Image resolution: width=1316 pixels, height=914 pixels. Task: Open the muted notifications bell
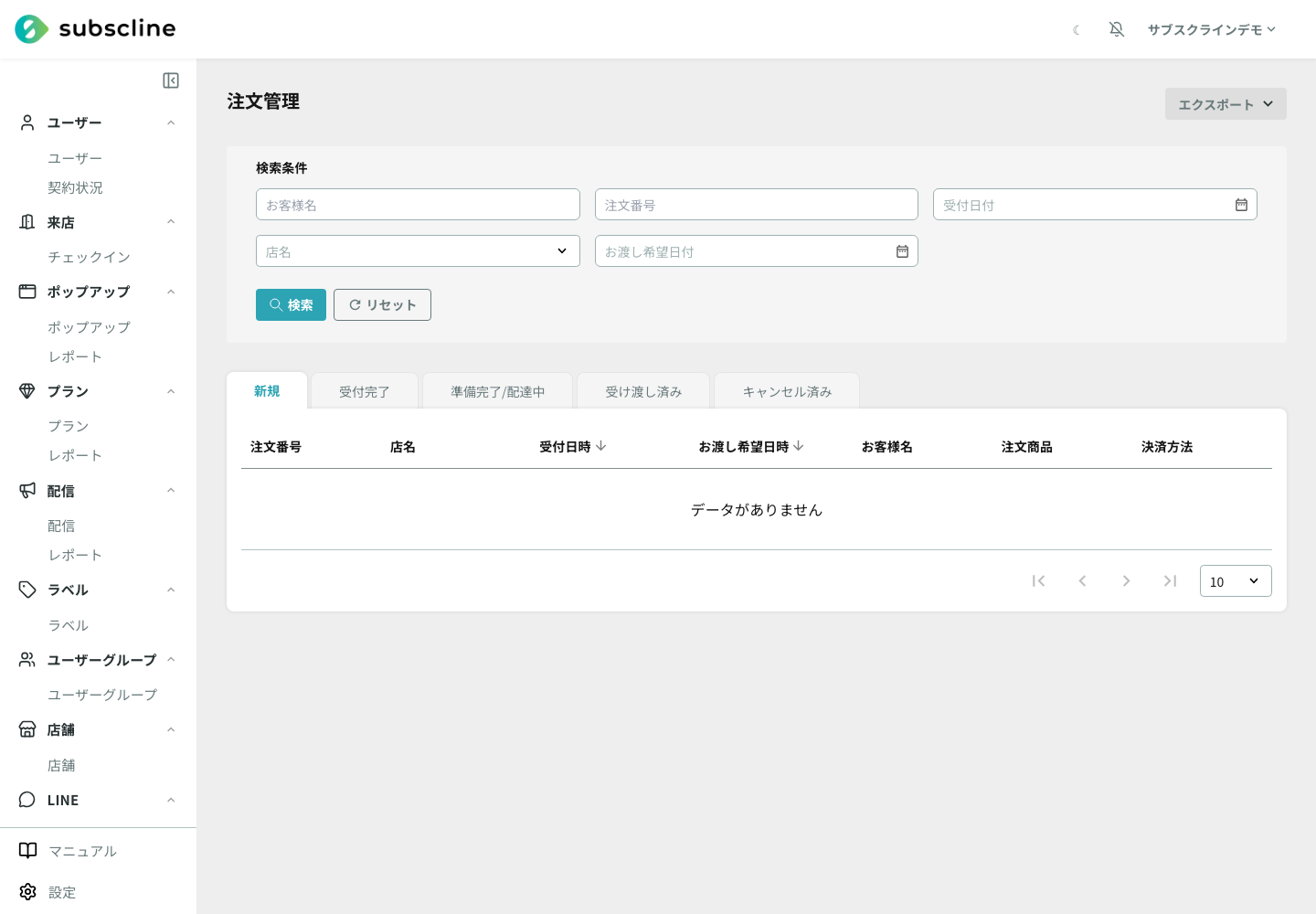tap(1117, 29)
